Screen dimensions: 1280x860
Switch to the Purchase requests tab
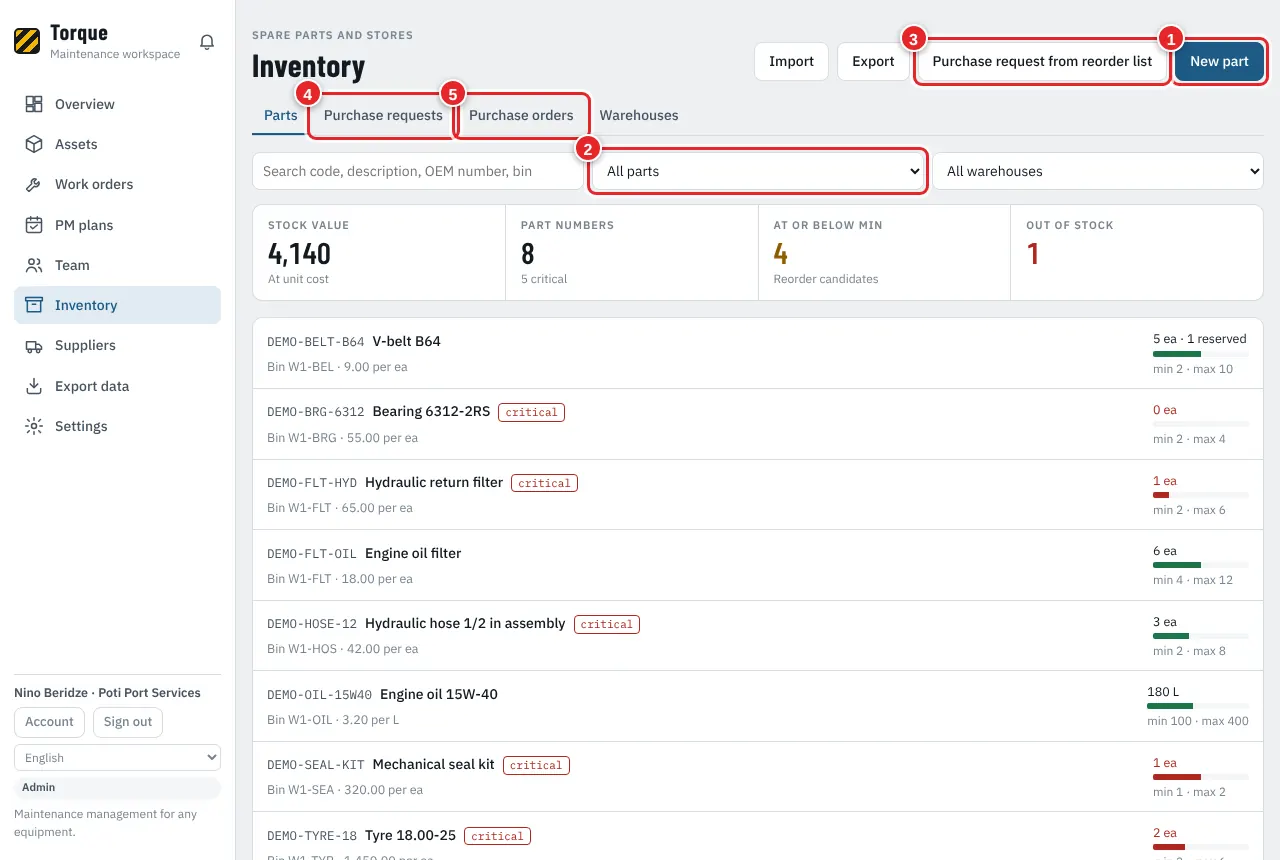pyautogui.click(x=383, y=115)
